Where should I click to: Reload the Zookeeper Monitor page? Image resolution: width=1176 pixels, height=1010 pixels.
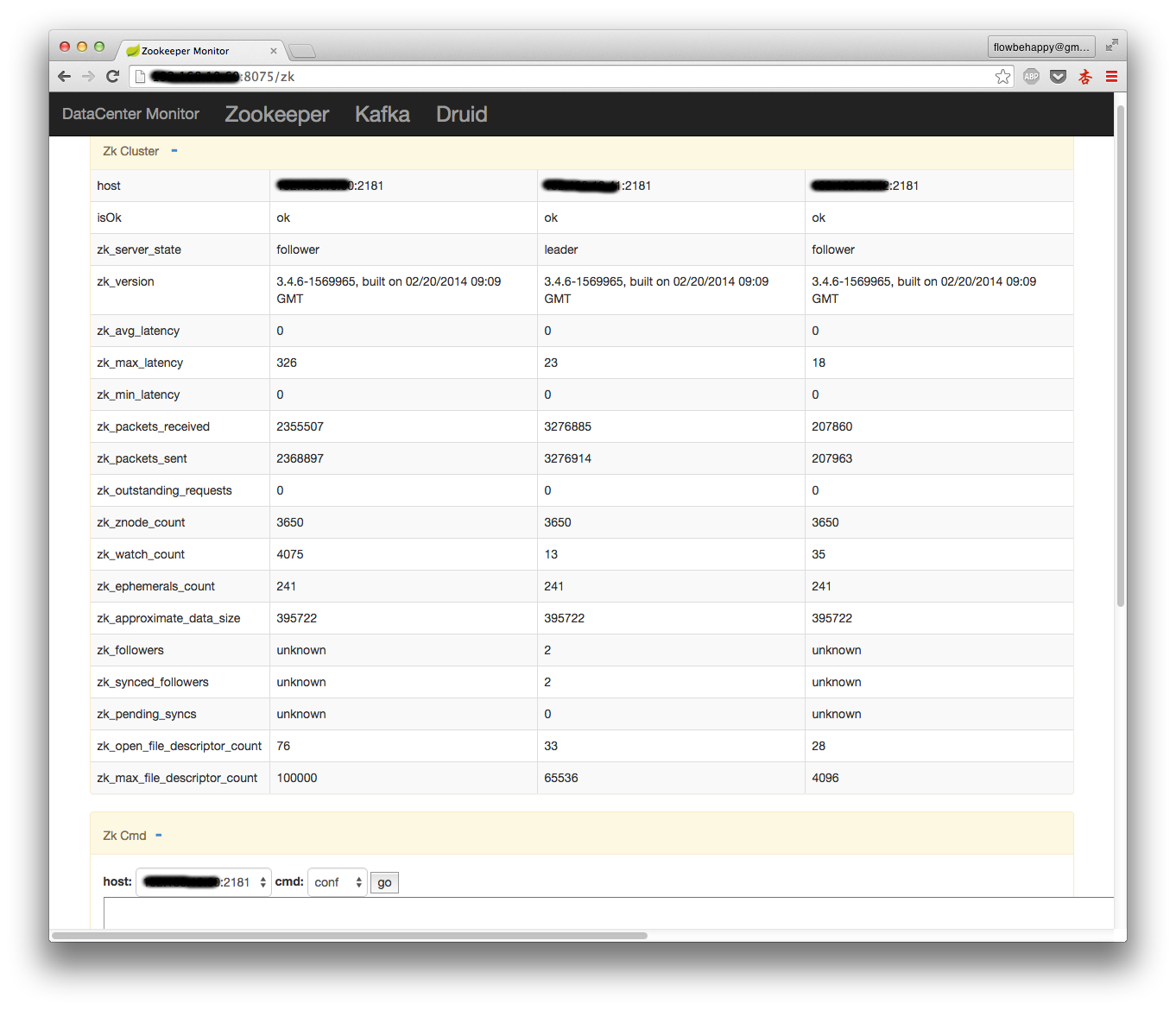pyautogui.click(x=112, y=76)
